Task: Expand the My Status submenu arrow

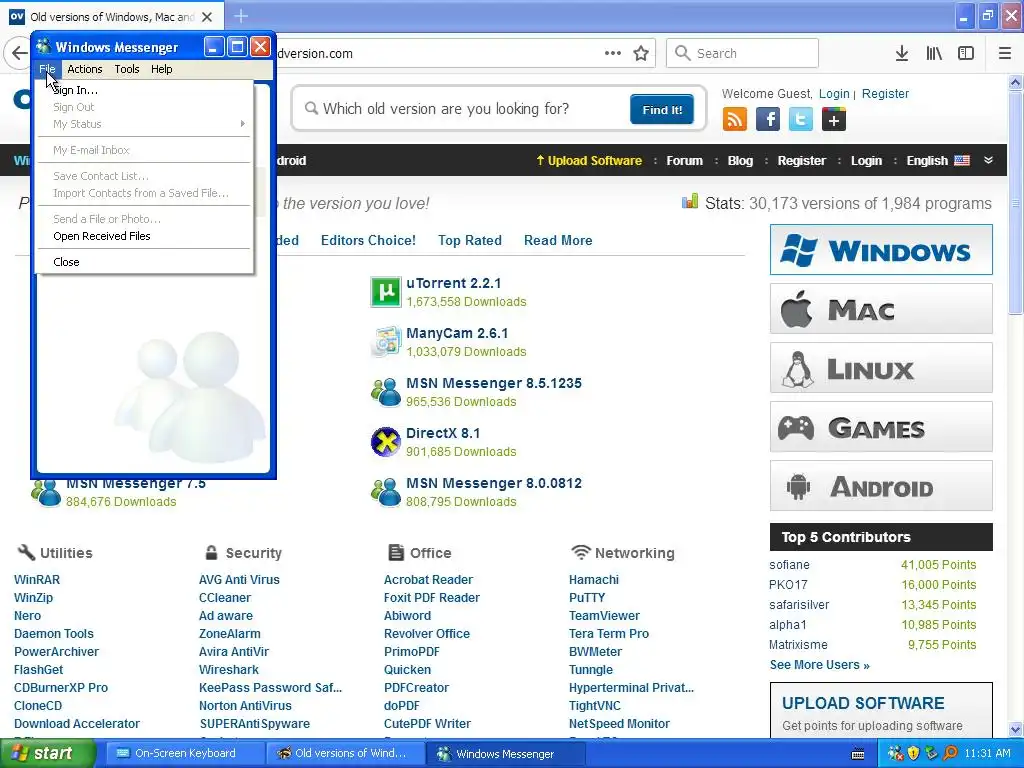Action: click(x=242, y=124)
